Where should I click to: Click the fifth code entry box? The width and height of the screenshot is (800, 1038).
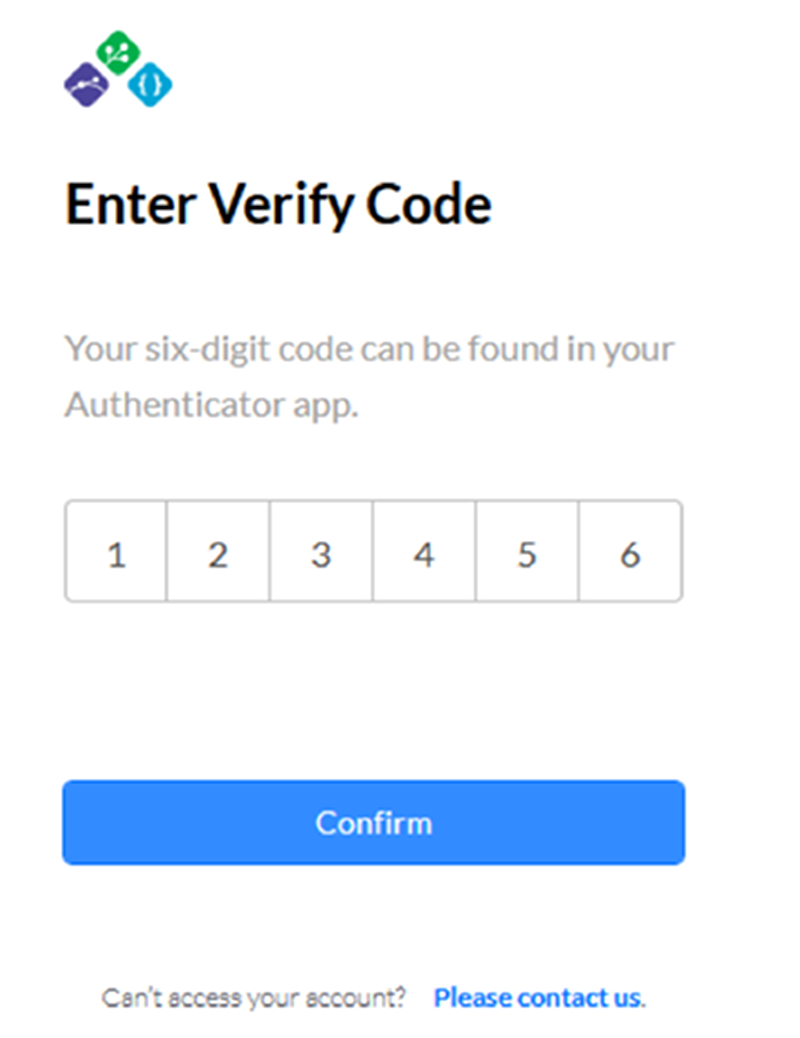click(x=527, y=551)
